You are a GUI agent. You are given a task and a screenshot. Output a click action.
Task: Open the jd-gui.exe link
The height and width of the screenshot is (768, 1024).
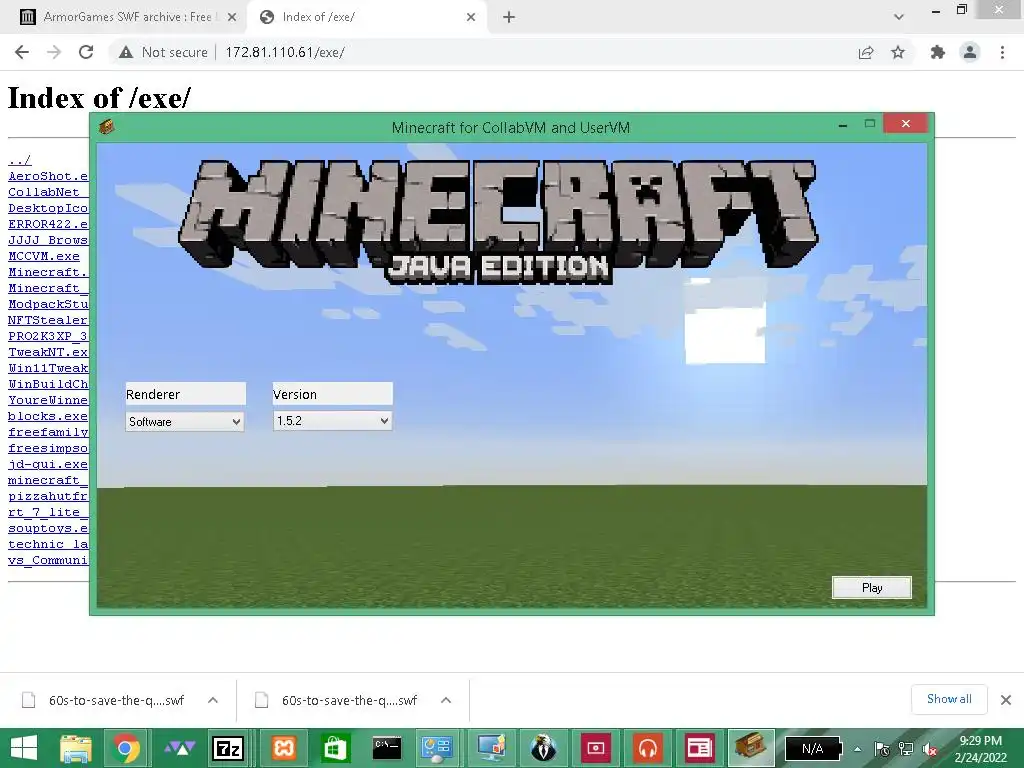click(48, 464)
